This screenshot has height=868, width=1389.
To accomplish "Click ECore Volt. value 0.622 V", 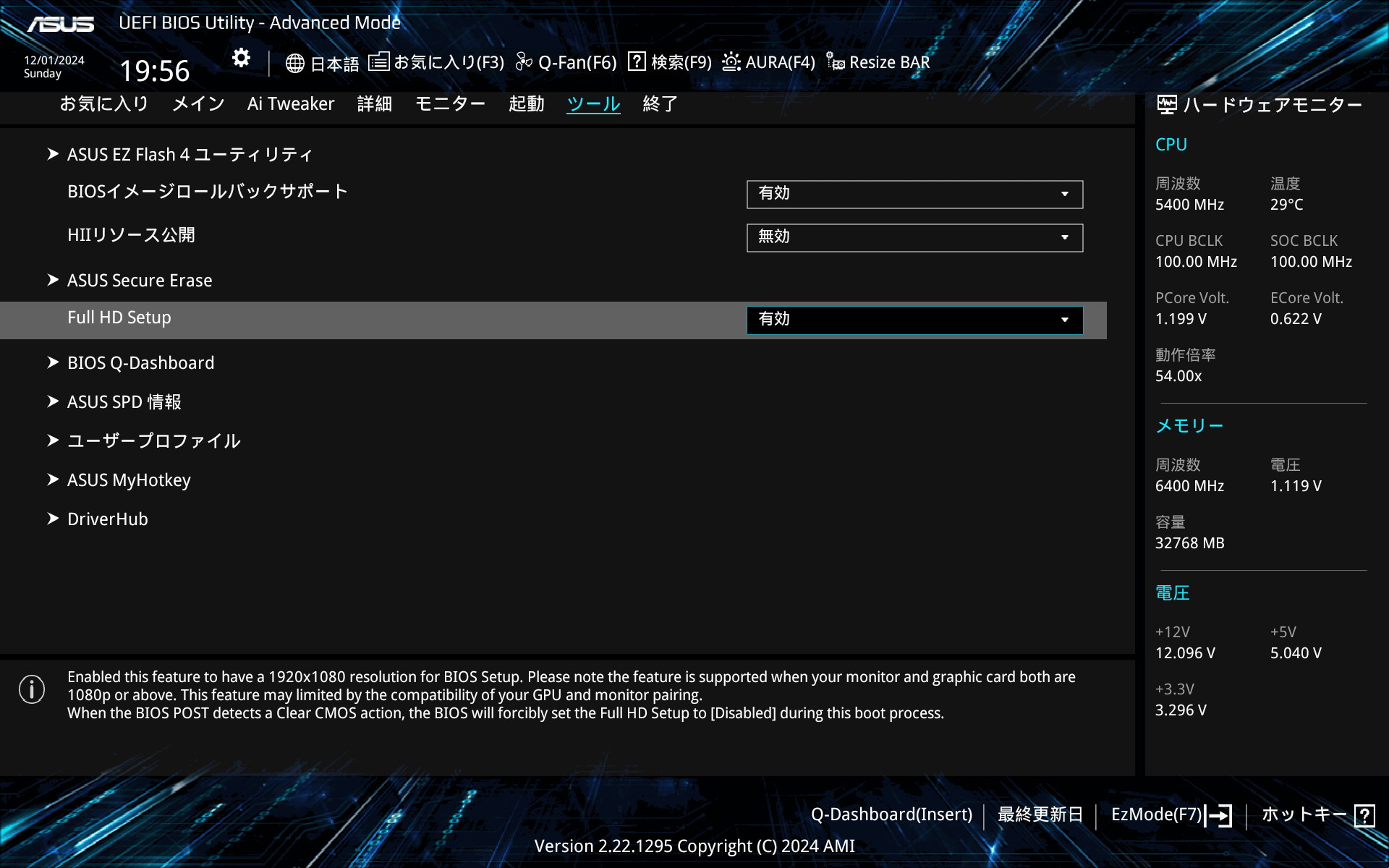I will [1296, 319].
